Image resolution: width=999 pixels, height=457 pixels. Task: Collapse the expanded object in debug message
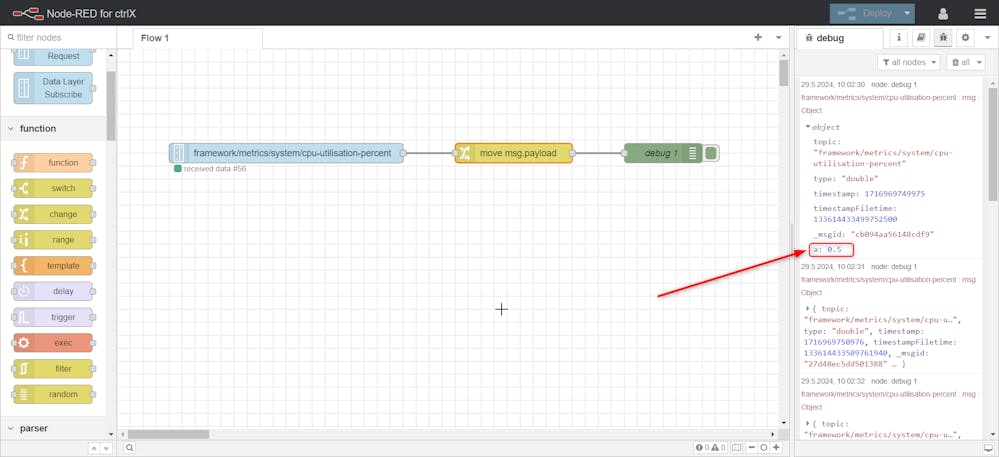coord(808,127)
